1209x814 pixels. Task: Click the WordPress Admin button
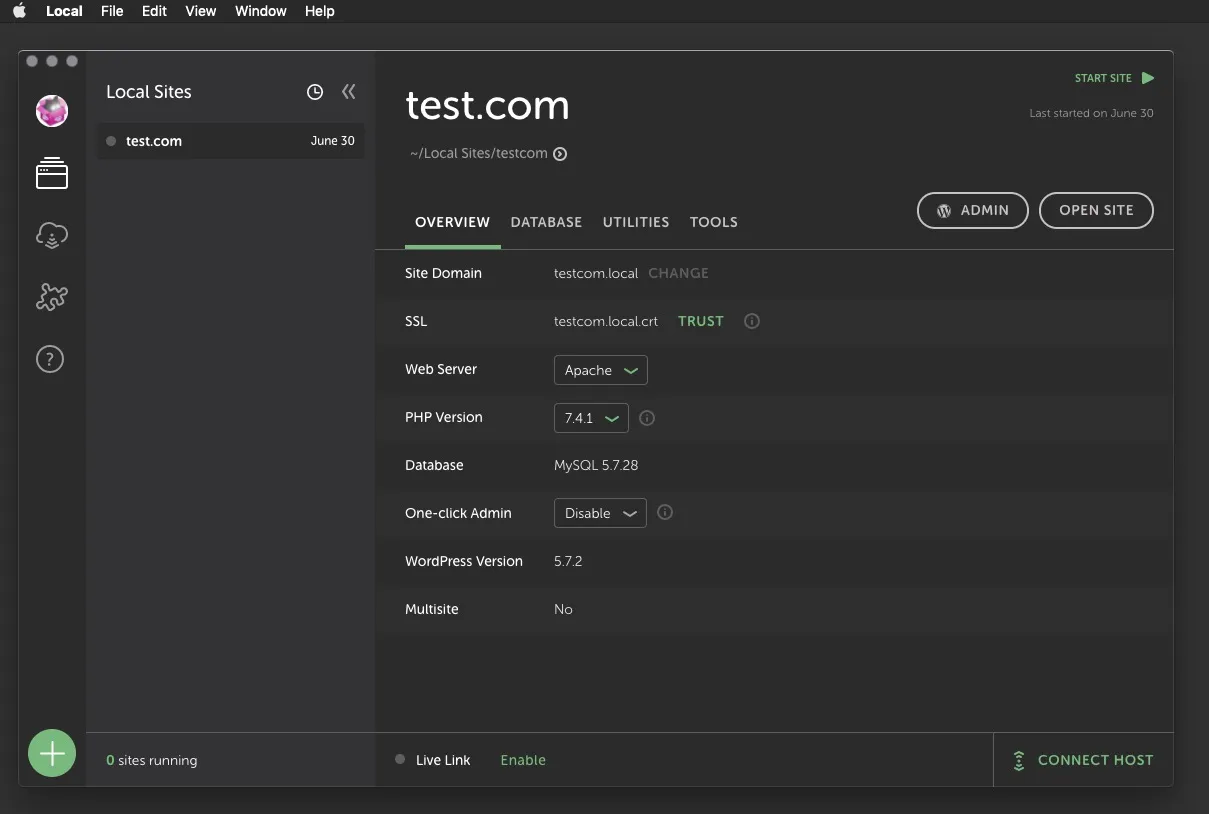[973, 210]
